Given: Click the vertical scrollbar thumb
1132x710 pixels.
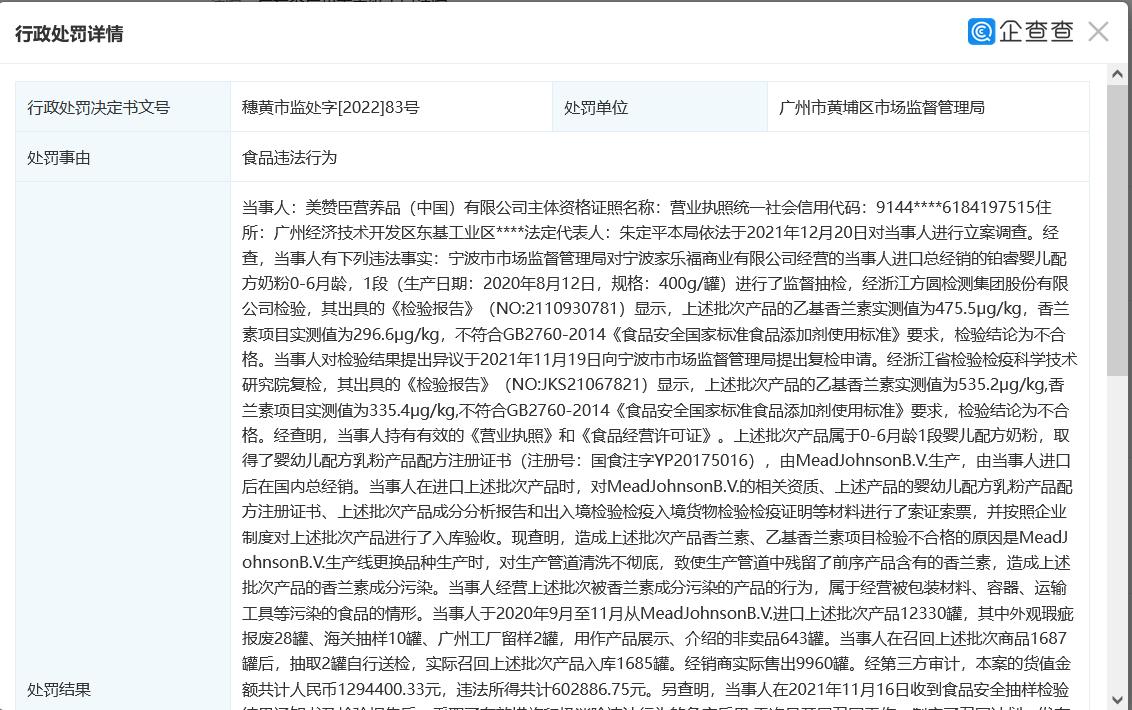Looking at the screenshot, I should pyautogui.click(x=1117, y=230).
